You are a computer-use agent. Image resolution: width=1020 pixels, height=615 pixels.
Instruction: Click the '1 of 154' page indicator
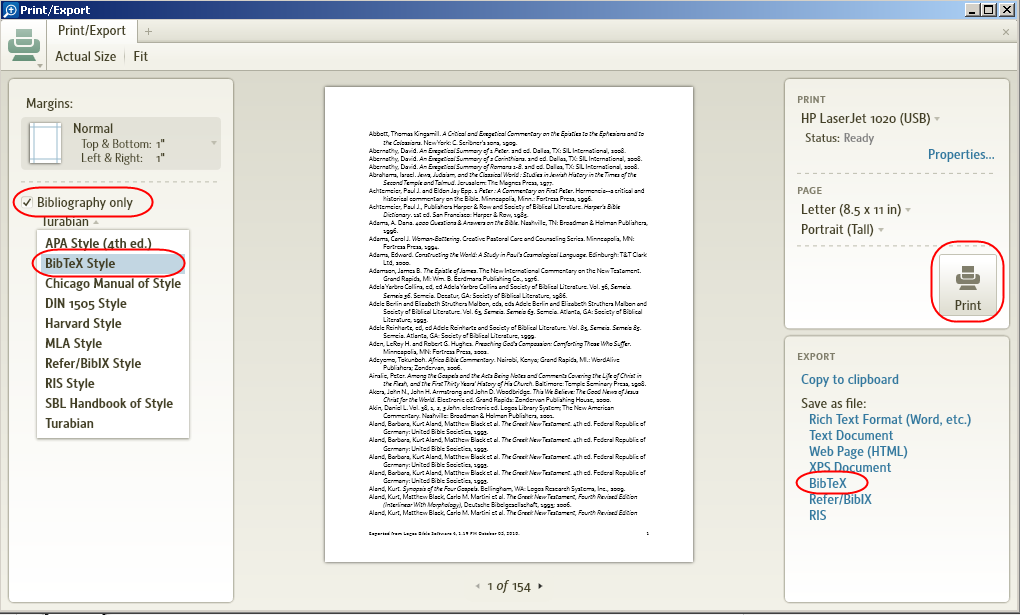coord(509,586)
